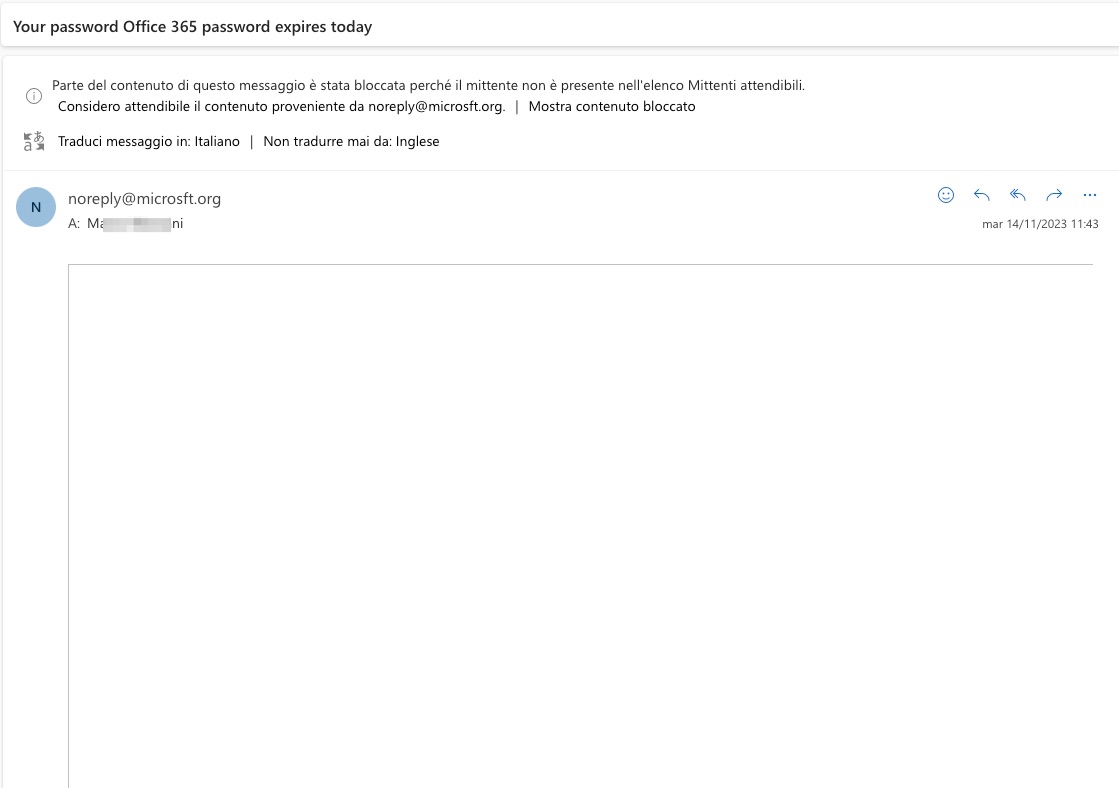Click the separator between translation options
This screenshot has height=788, width=1119.
tap(251, 141)
